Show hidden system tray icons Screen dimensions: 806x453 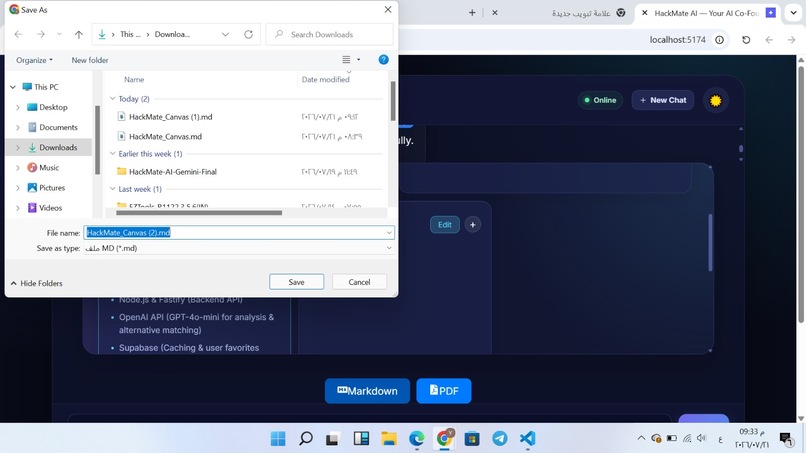[x=641, y=438]
